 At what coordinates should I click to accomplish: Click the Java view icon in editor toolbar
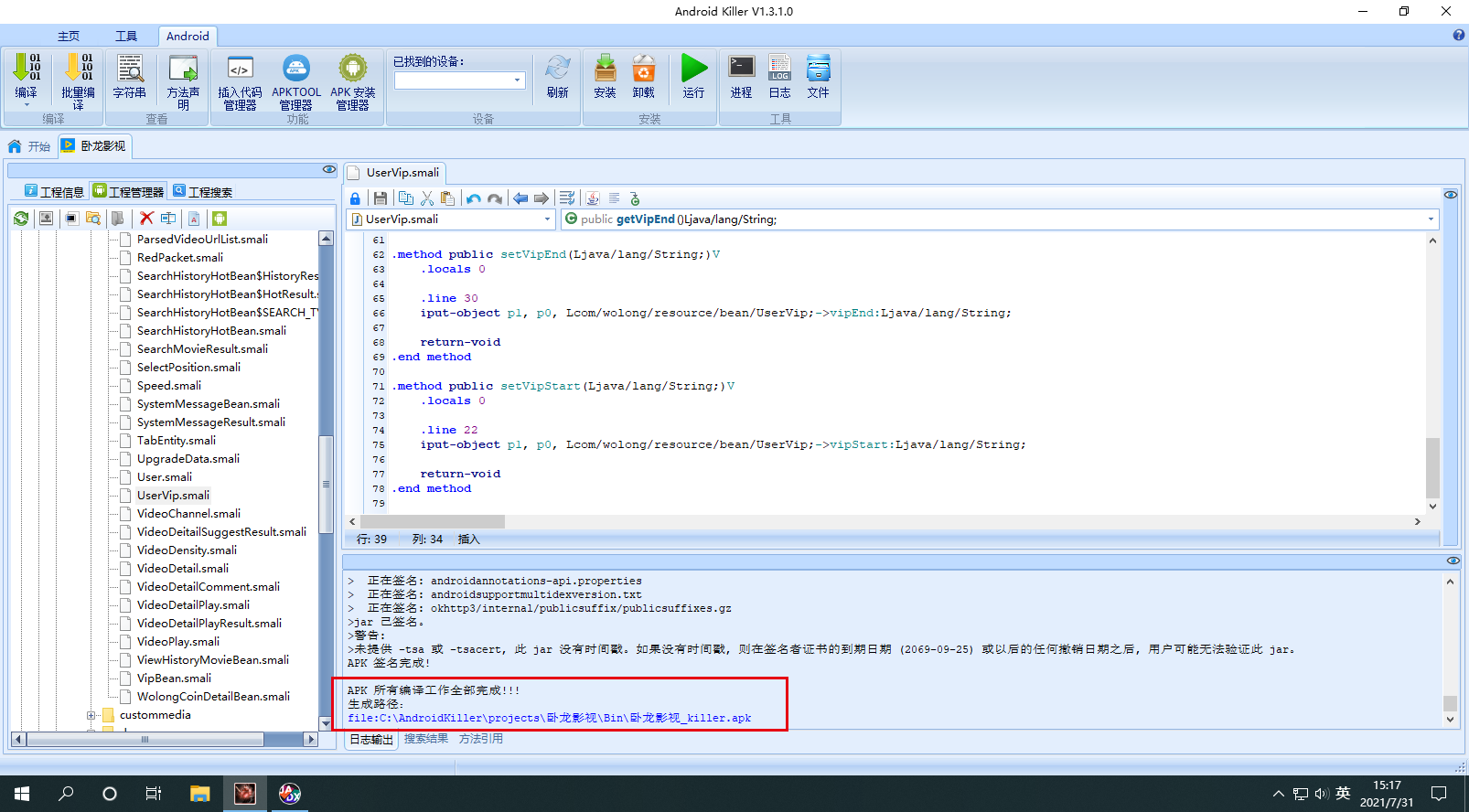[593, 198]
